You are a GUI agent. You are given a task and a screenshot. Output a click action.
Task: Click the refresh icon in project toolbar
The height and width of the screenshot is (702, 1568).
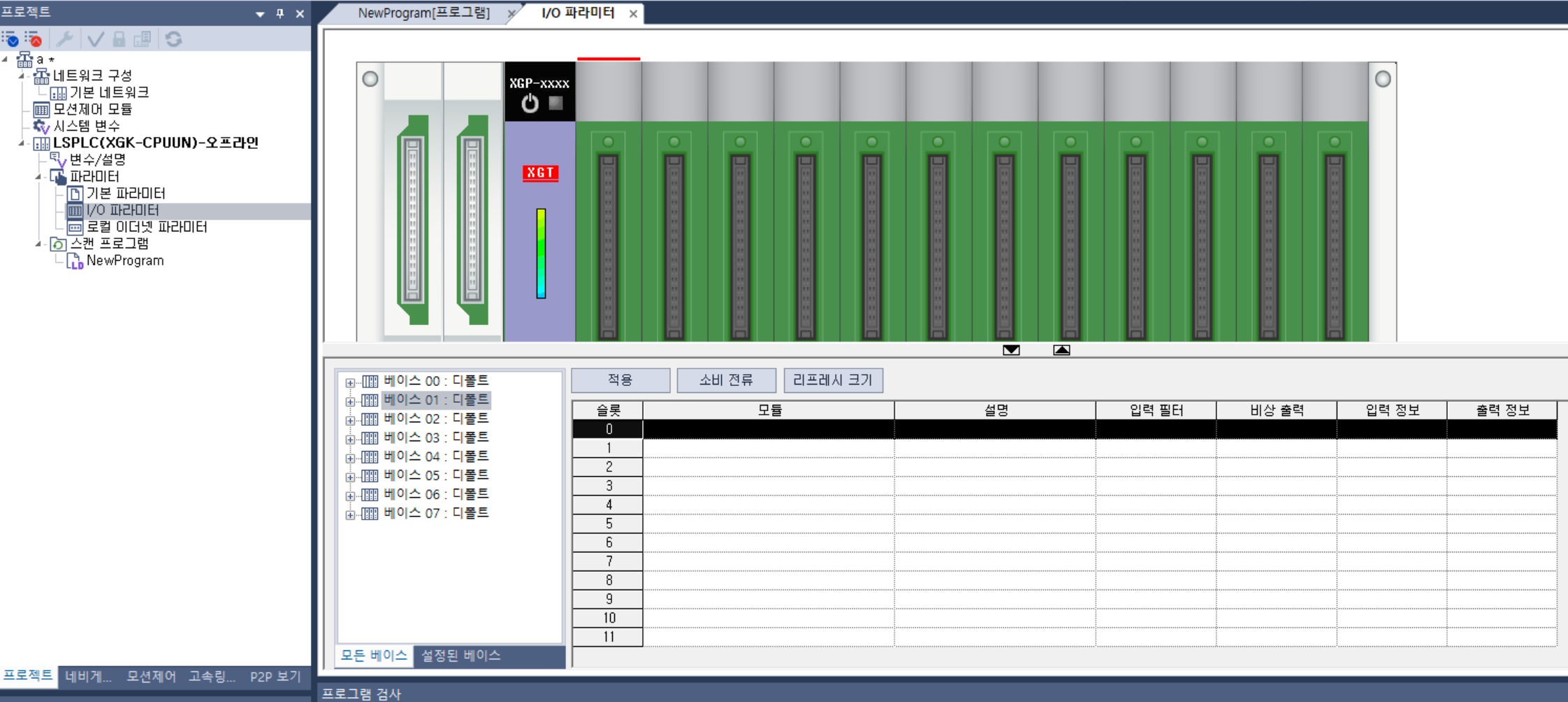pos(173,39)
